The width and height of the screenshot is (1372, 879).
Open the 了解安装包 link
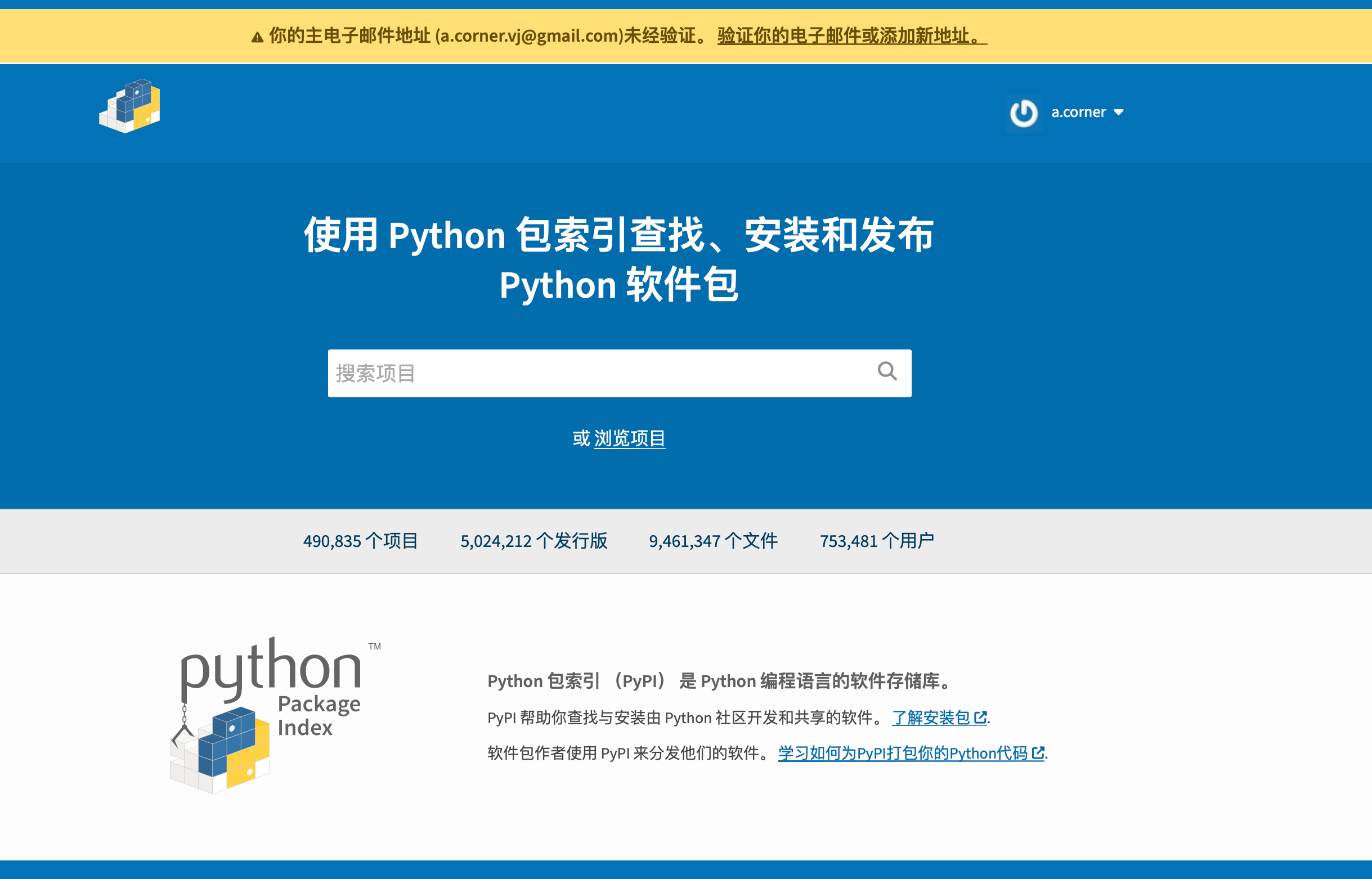[x=930, y=717]
